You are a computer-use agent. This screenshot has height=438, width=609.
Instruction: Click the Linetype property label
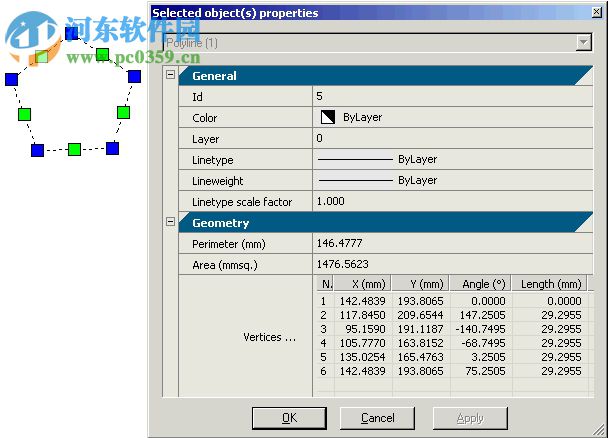(x=212, y=160)
